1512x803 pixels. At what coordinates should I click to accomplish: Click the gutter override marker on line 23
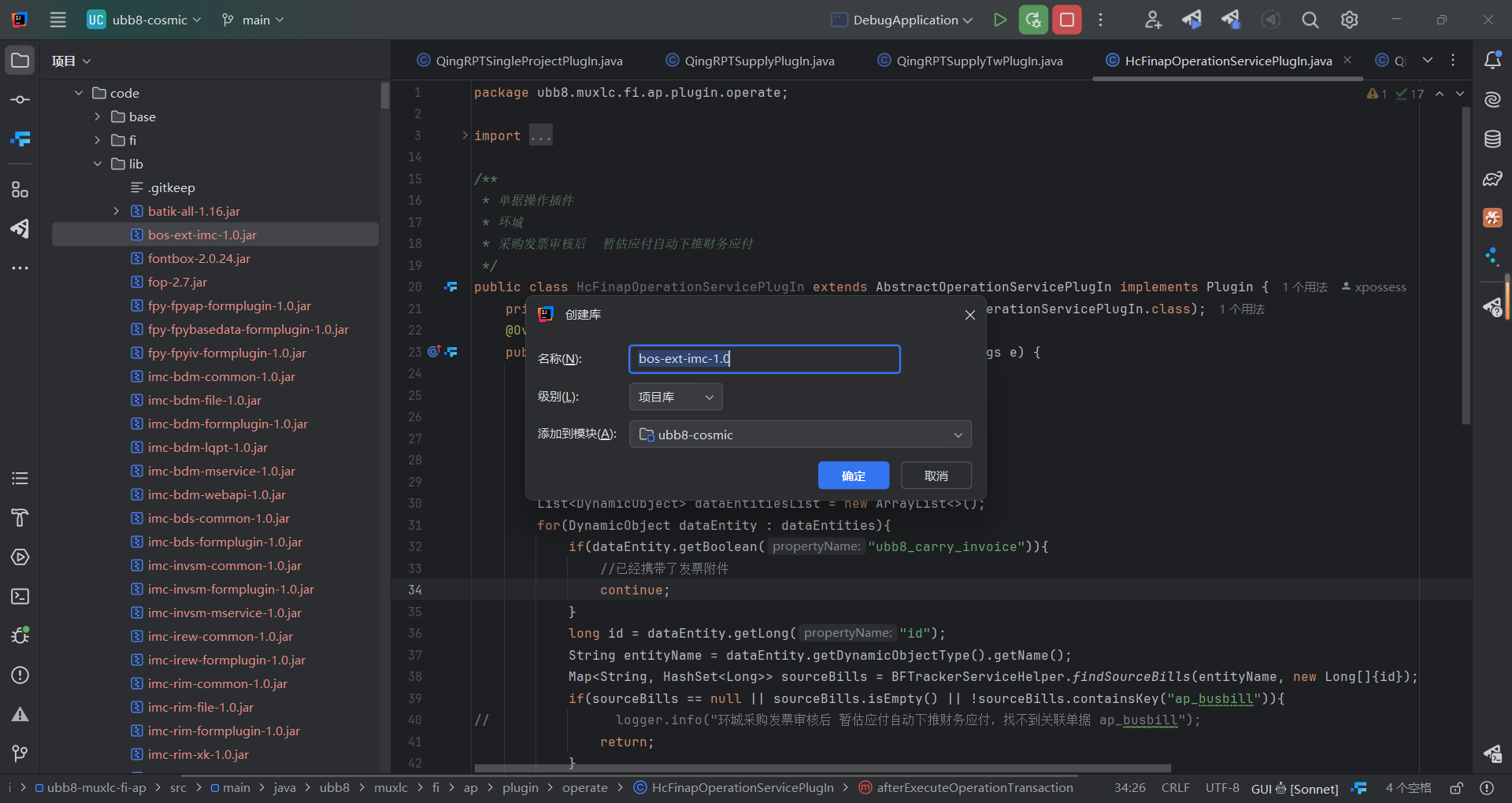click(434, 352)
